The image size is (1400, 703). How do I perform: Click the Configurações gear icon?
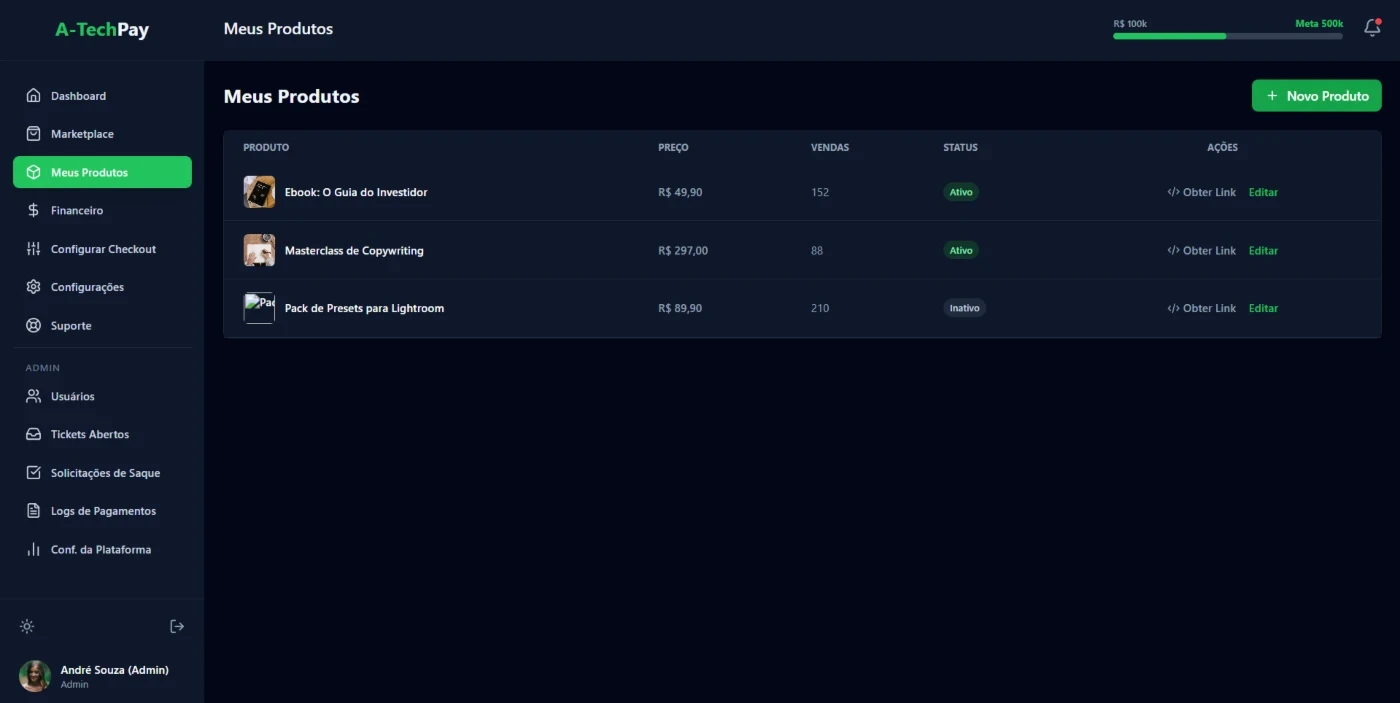tap(33, 287)
